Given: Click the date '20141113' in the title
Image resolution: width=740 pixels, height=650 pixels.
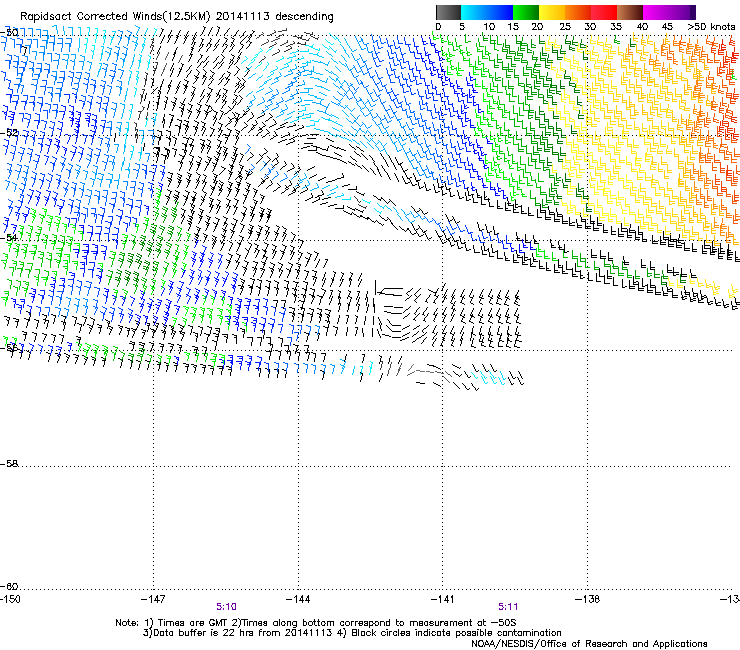Looking at the screenshot, I should pyautogui.click(x=243, y=17).
